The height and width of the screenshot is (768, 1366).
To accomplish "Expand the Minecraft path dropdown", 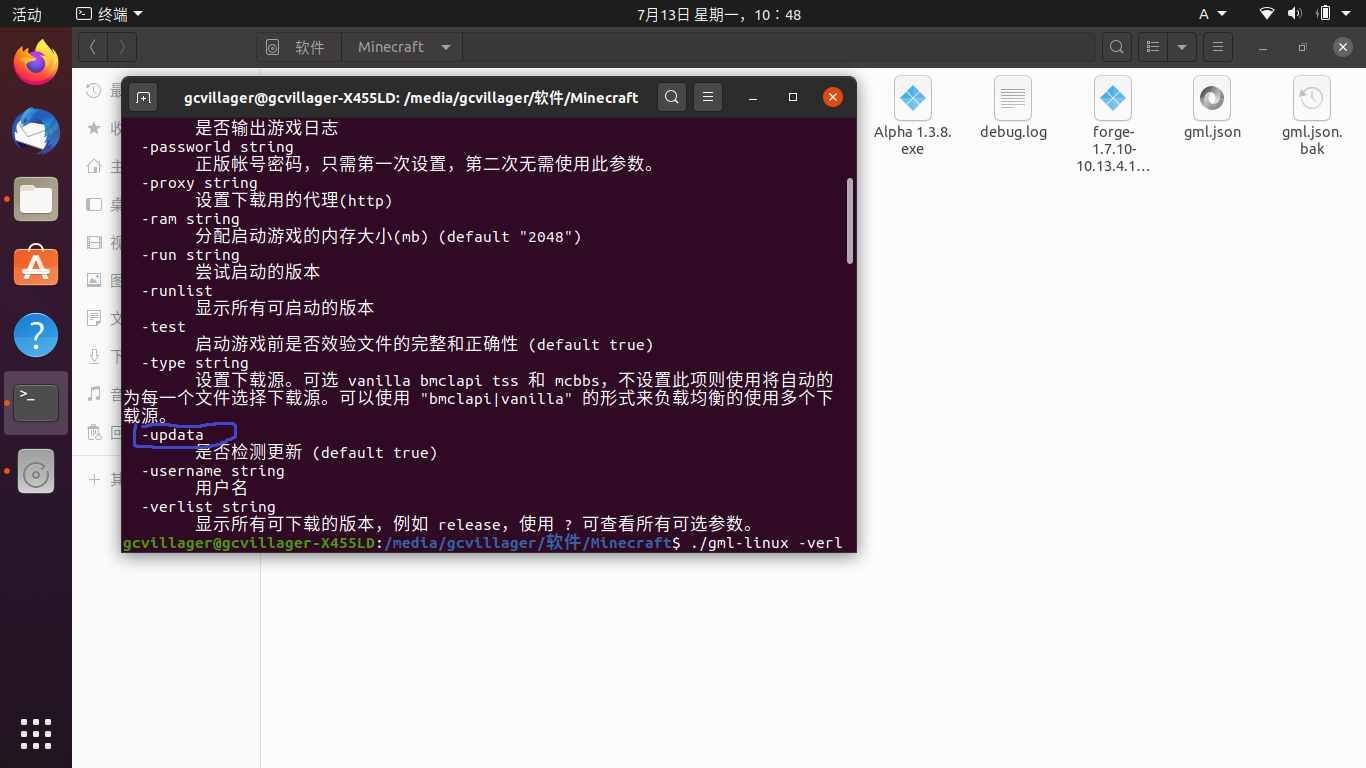I will (446, 47).
